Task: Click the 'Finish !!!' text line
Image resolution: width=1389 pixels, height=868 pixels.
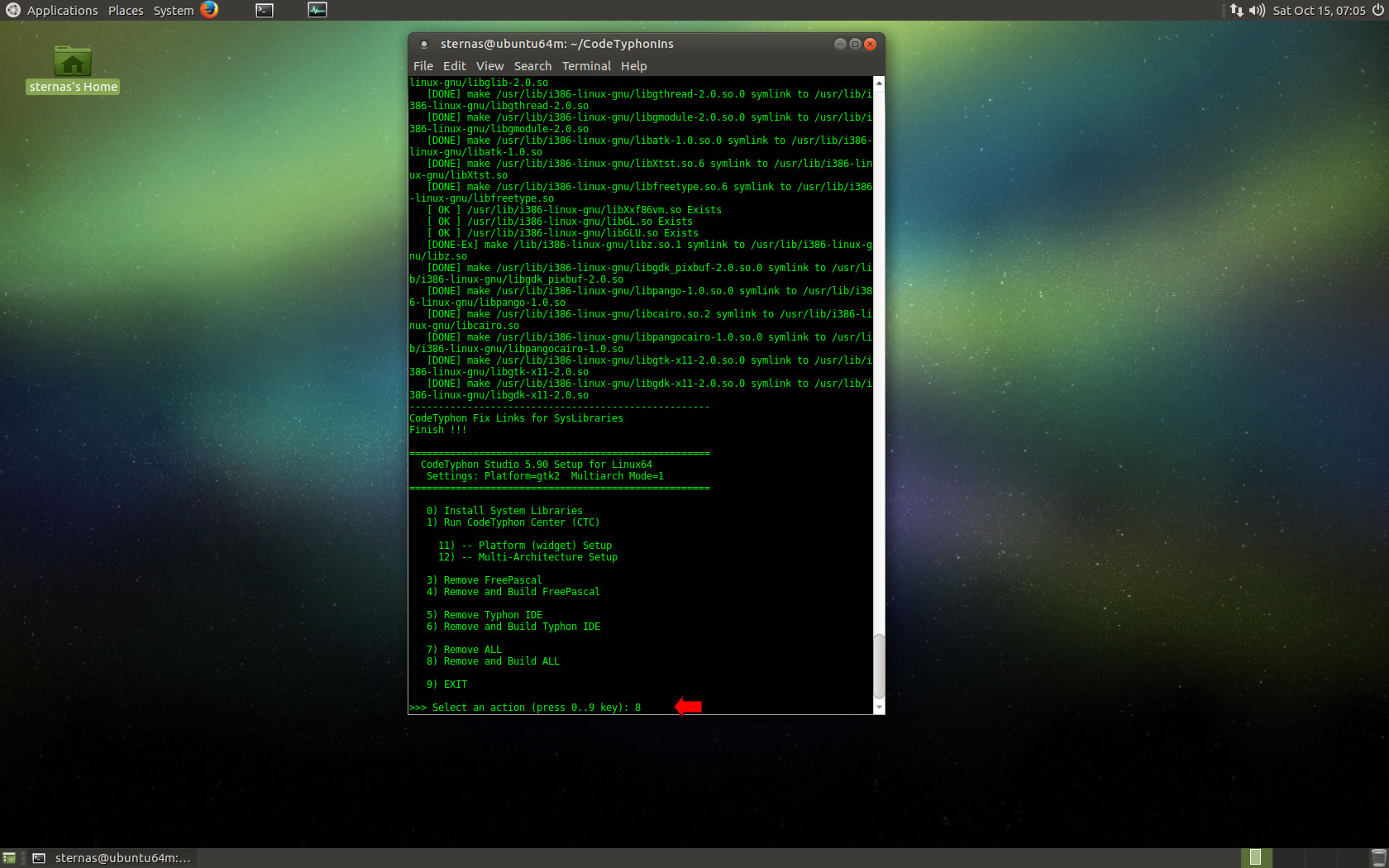Action: click(437, 430)
